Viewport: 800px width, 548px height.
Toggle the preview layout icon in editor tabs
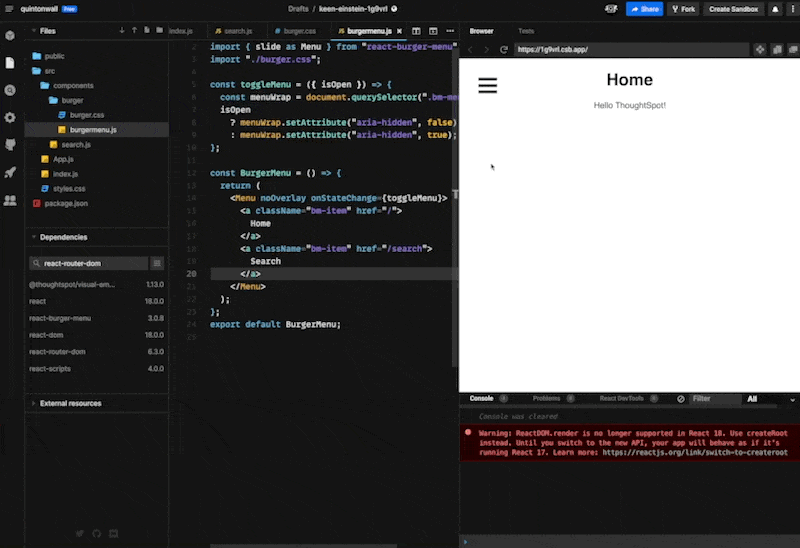tap(433, 31)
